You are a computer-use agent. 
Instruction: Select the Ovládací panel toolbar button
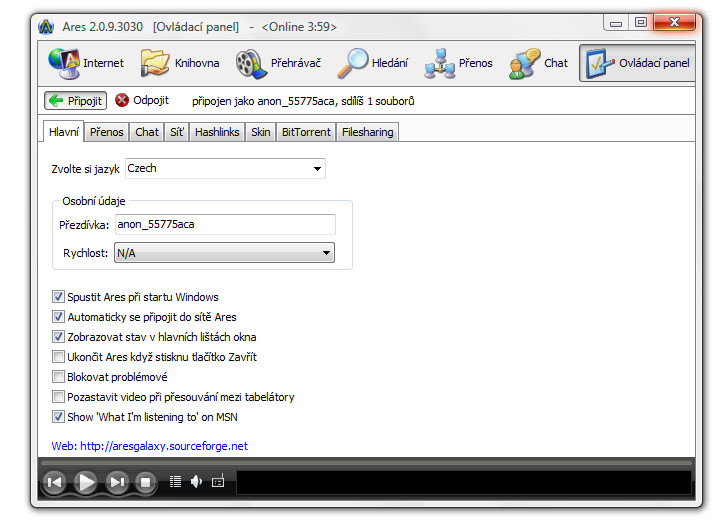coord(637,63)
